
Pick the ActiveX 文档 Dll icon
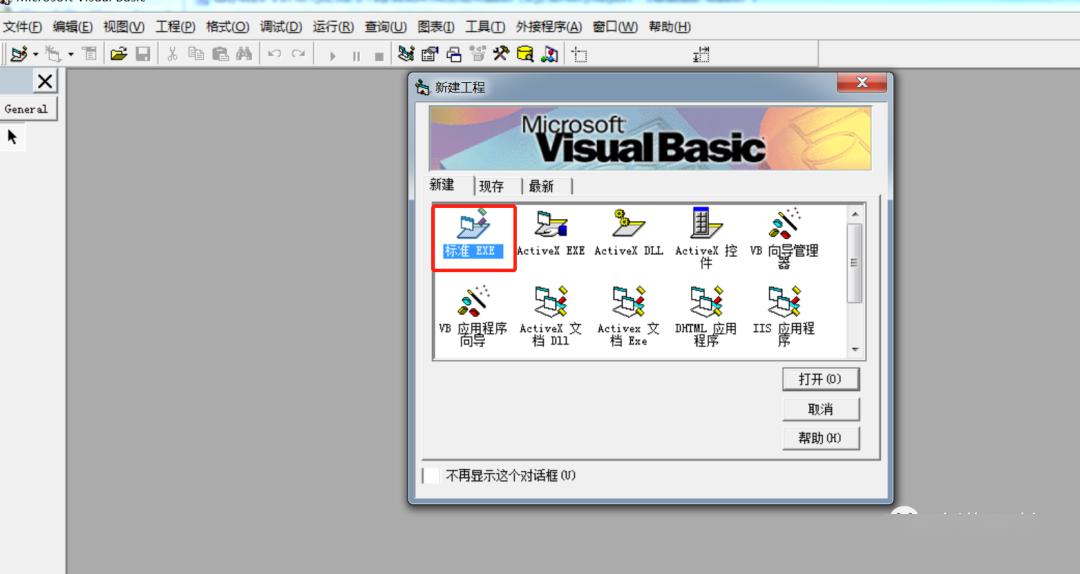[x=551, y=316]
